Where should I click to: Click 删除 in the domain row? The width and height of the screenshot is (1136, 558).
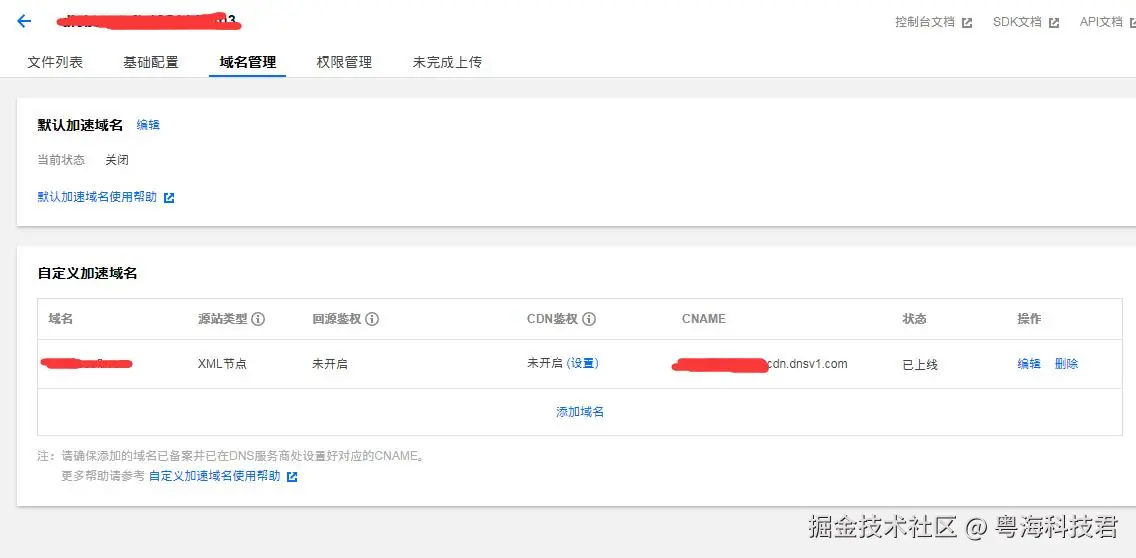click(x=1066, y=364)
